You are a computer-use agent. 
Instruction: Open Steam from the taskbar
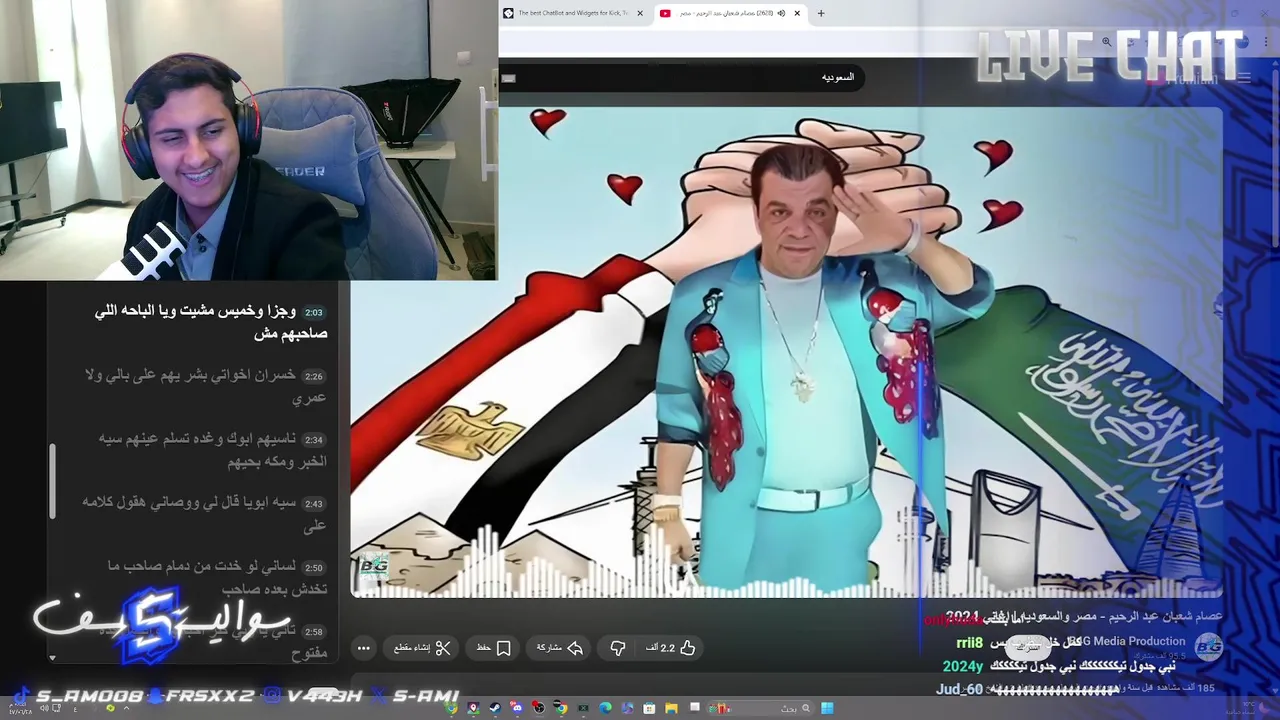click(495, 708)
